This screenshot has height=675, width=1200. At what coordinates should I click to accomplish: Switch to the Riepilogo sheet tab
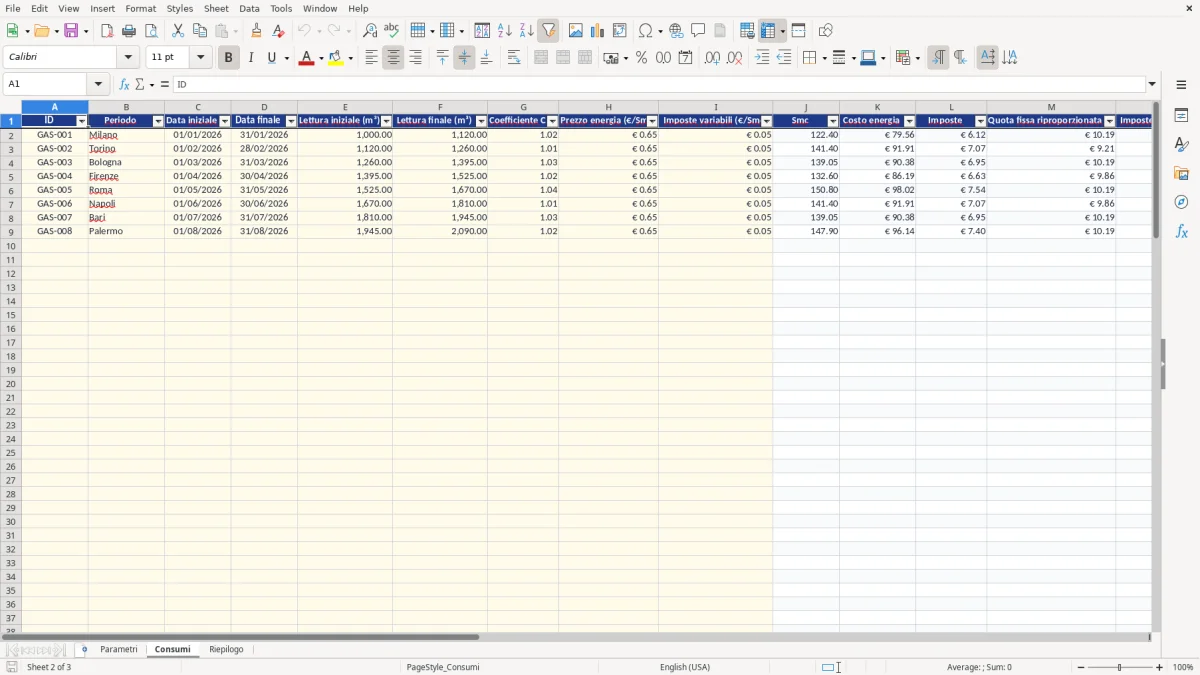tap(226, 650)
